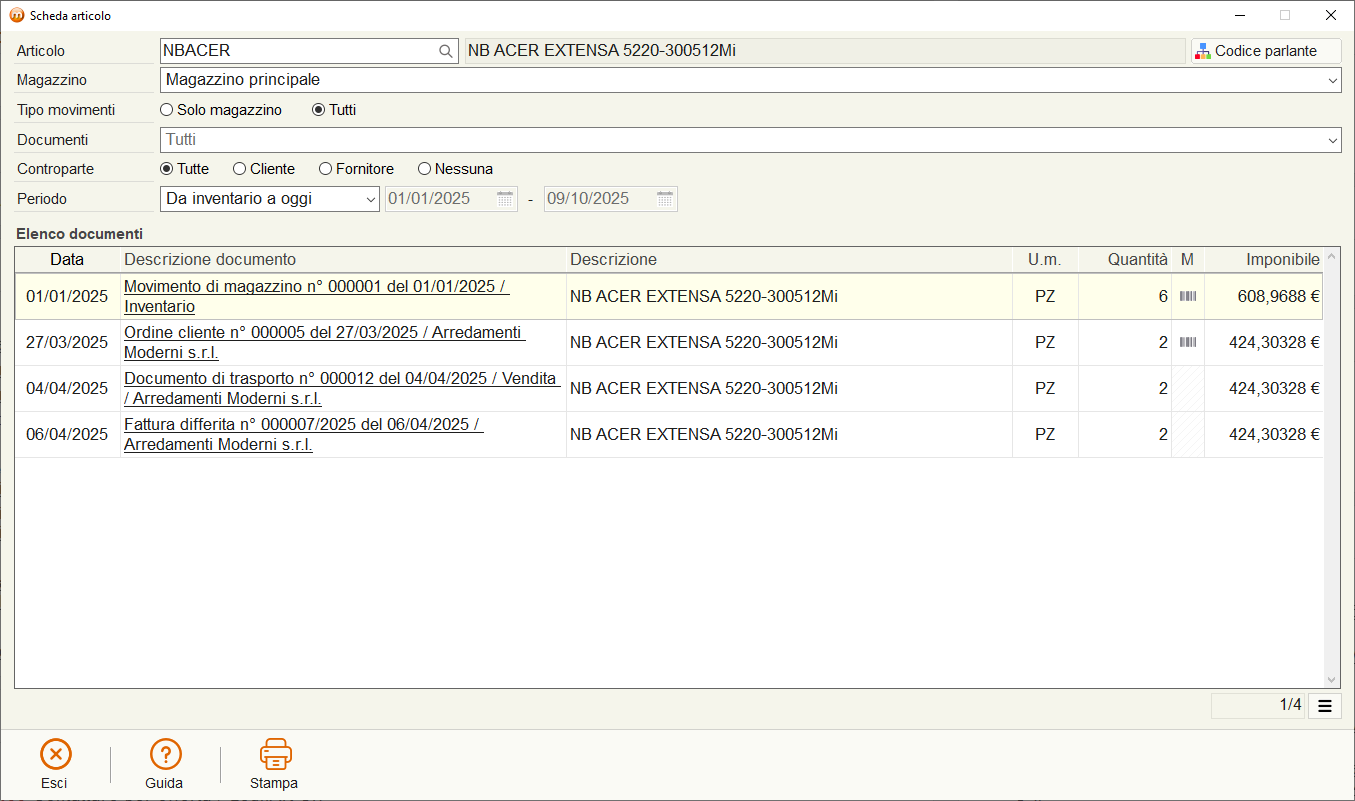Click the table scrollbar up arrow
This screenshot has width=1355, height=801.
pyautogui.click(x=1331, y=256)
